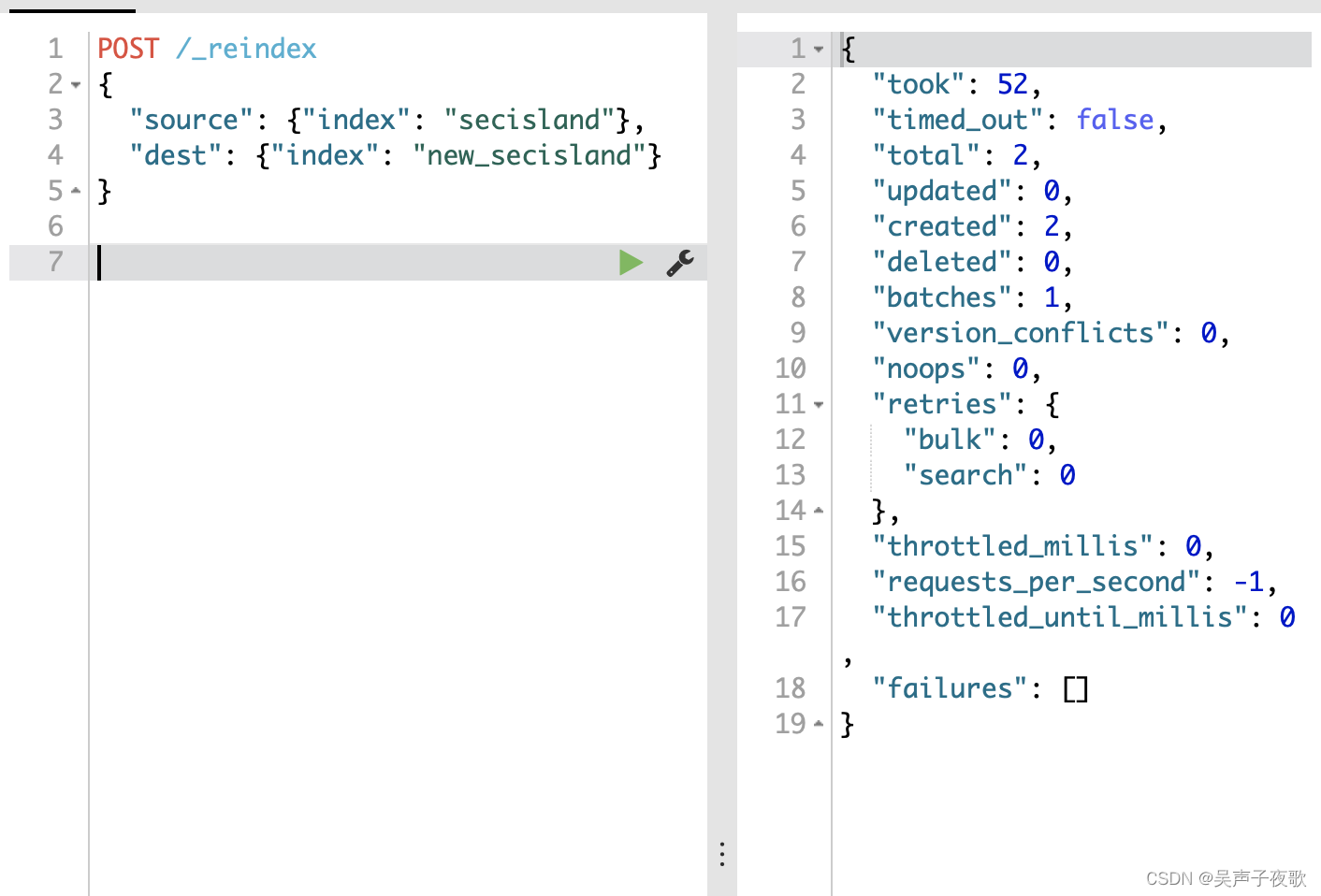Screen dimensions: 1321x896
Task: Click the "failures" key in the response
Action: pyautogui.click(x=950, y=688)
